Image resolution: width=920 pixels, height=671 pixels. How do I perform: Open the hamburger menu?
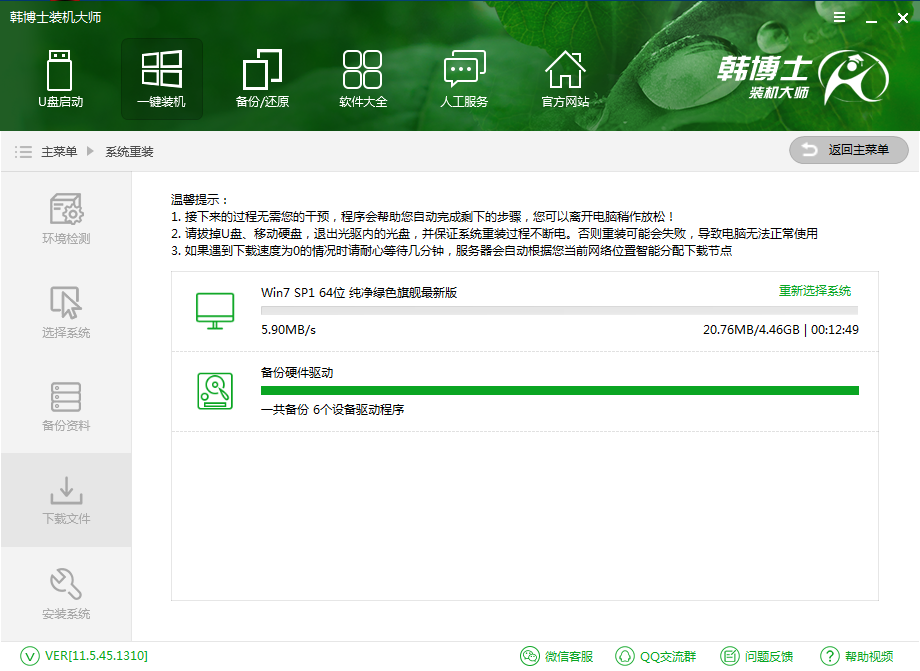point(838,17)
